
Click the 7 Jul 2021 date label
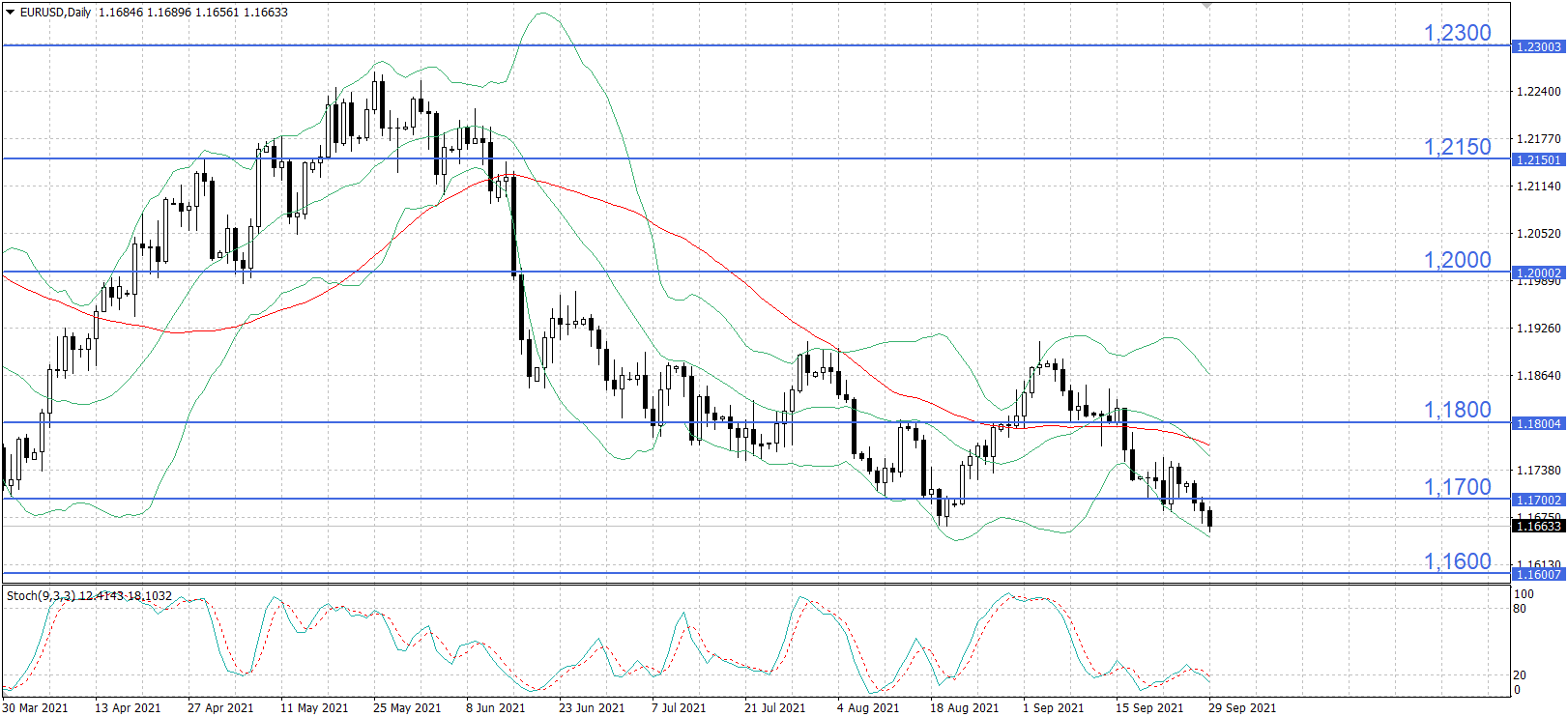679,707
